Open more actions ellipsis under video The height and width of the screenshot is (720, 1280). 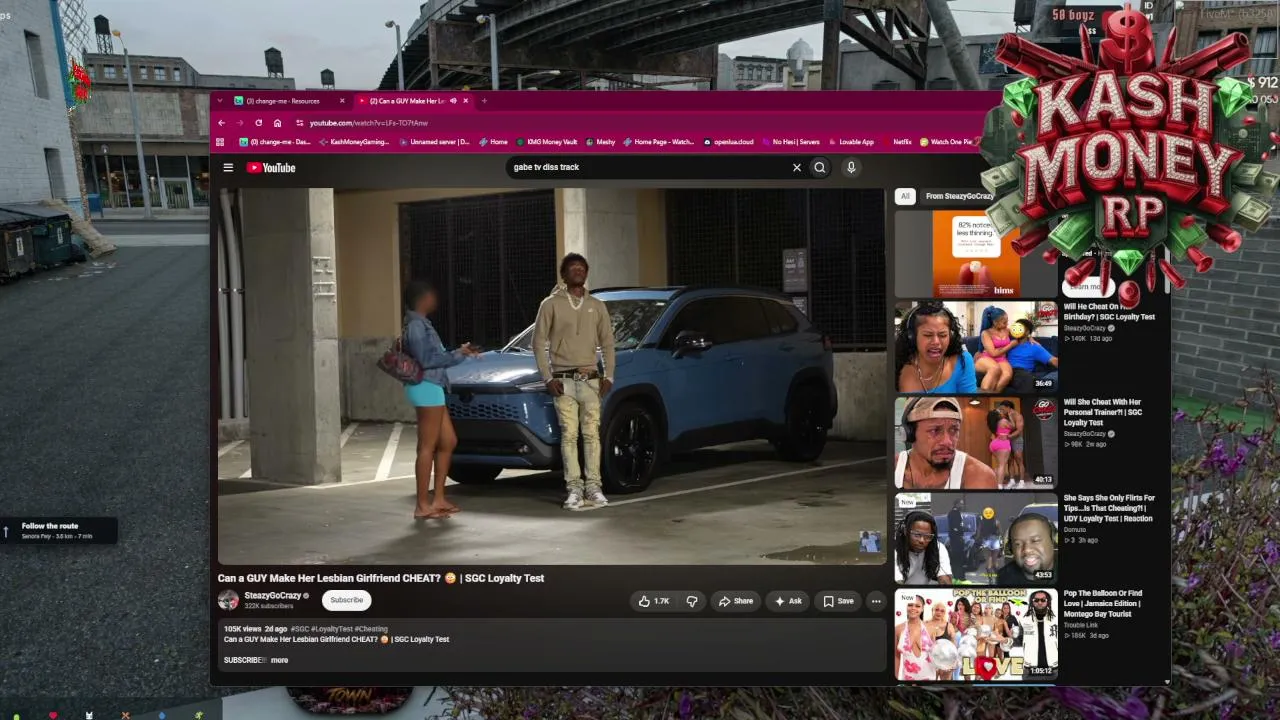876,601
